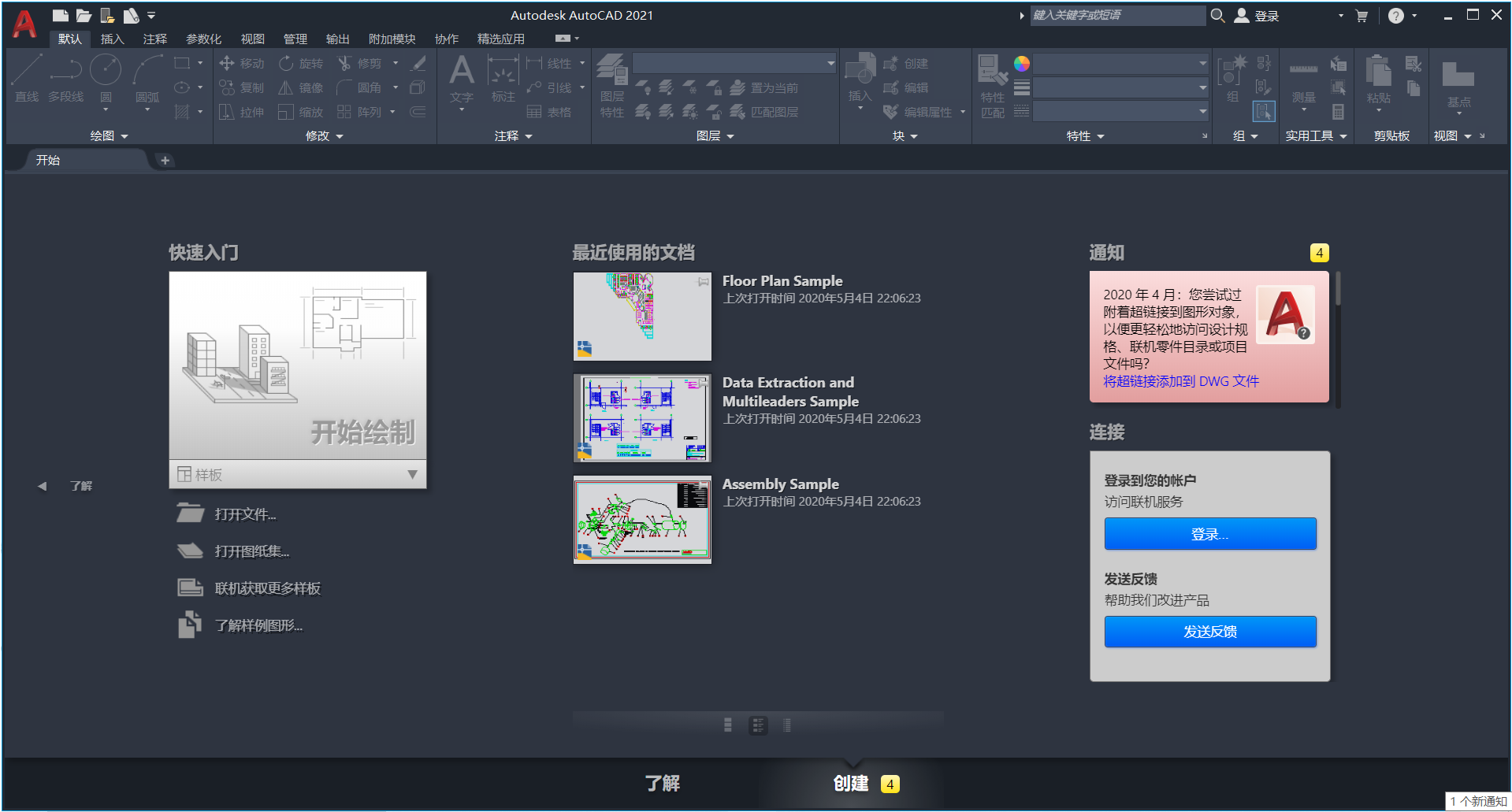1512x812 pixels.
Task: Switch recent documents to medium thumbnail list view
Action: click(x=758, y=725)
